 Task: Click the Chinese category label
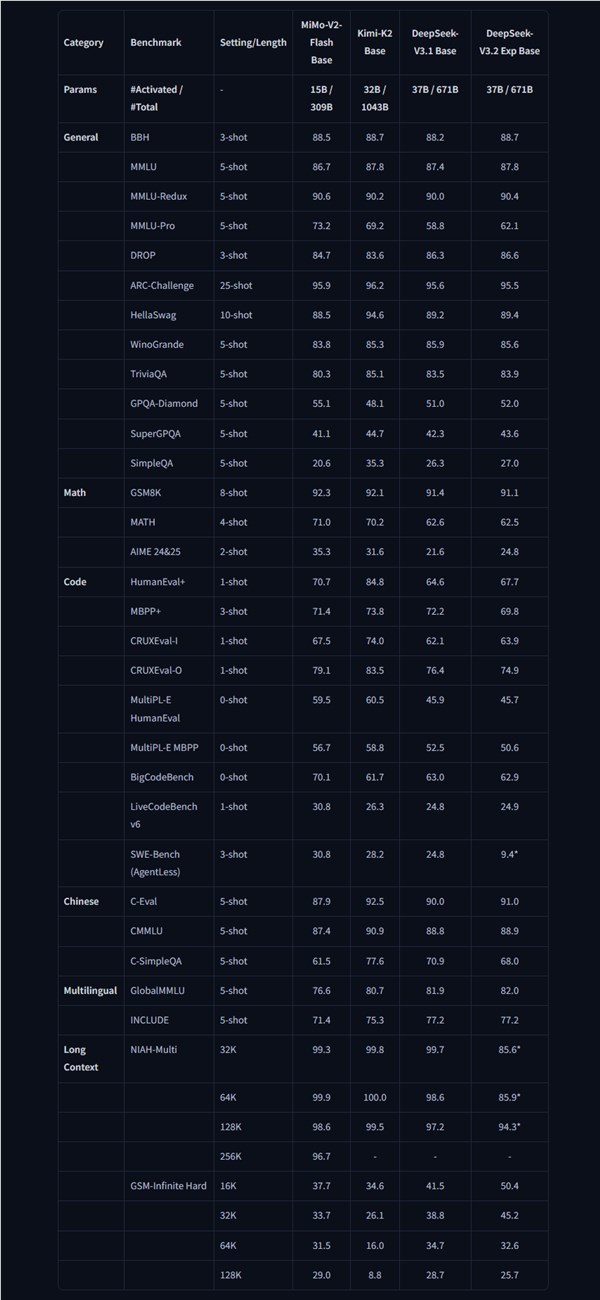click(81, 901)
